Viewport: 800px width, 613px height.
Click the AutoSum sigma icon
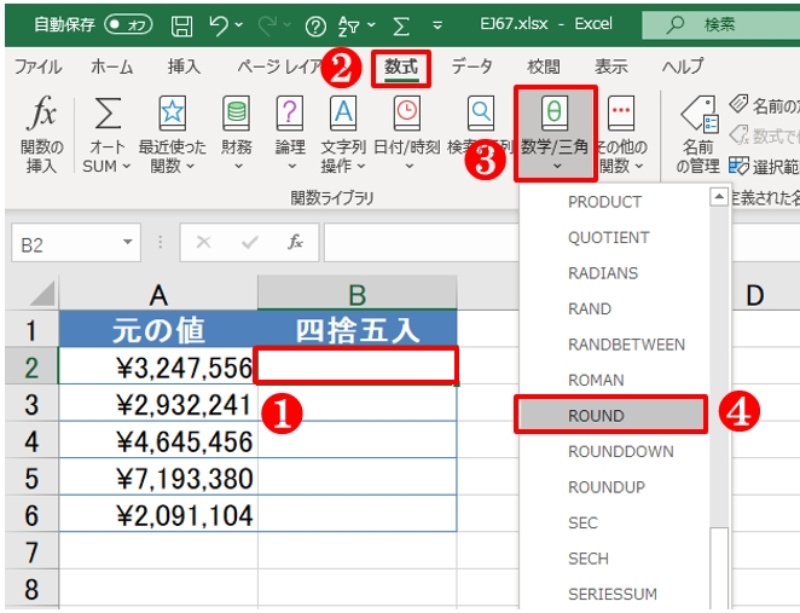pos(107,116)
